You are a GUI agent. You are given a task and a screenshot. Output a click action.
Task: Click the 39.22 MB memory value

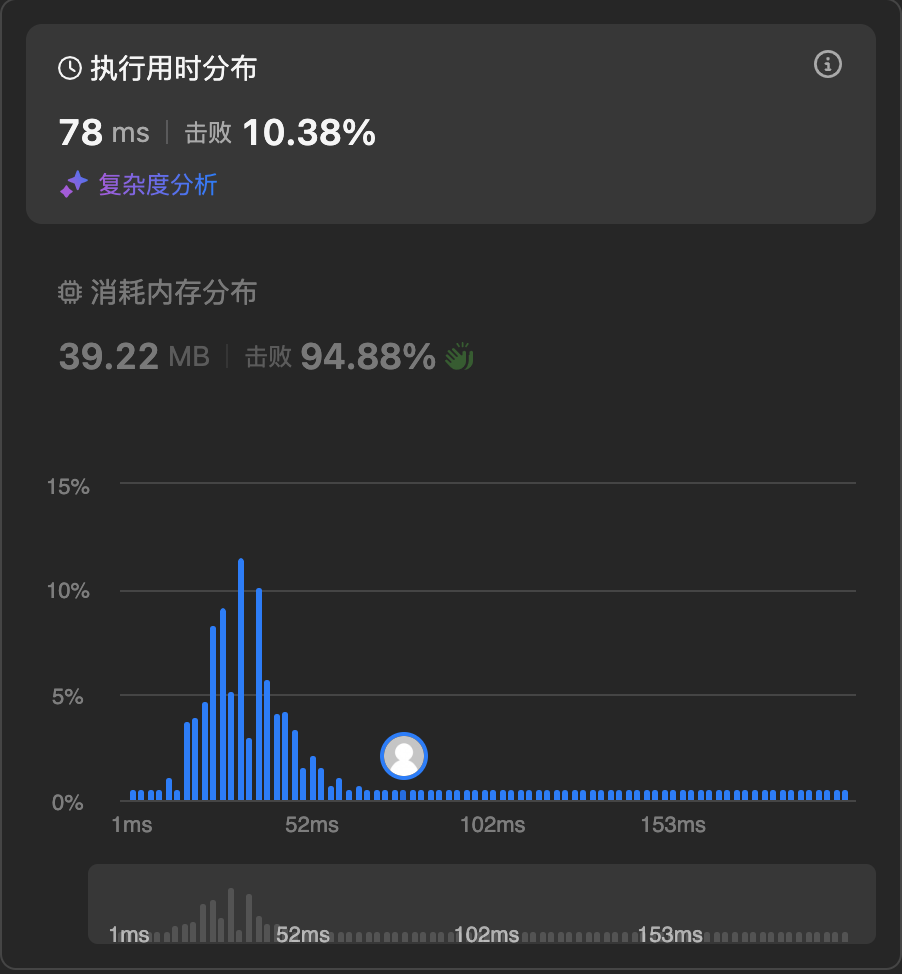pos(134,357)
